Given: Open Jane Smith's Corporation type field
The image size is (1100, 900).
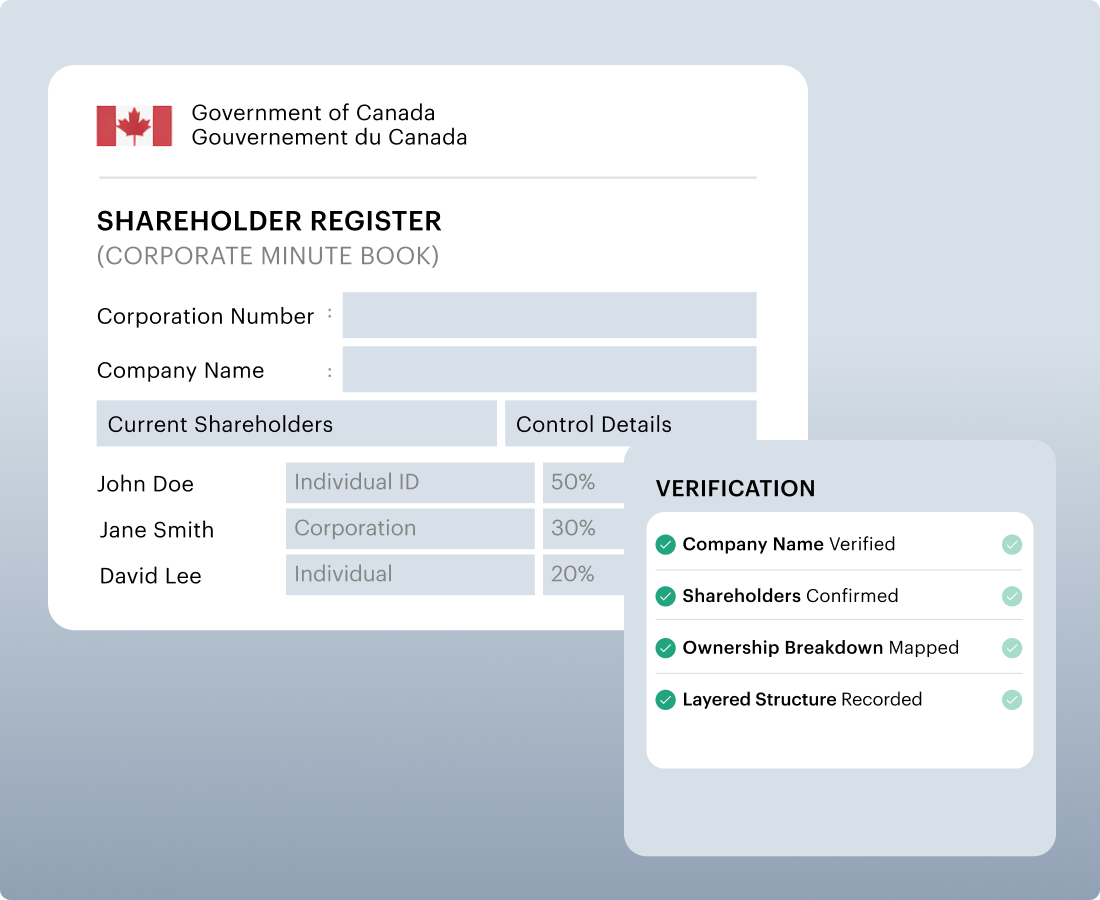Looking at the screenshot, I should 410,528.
